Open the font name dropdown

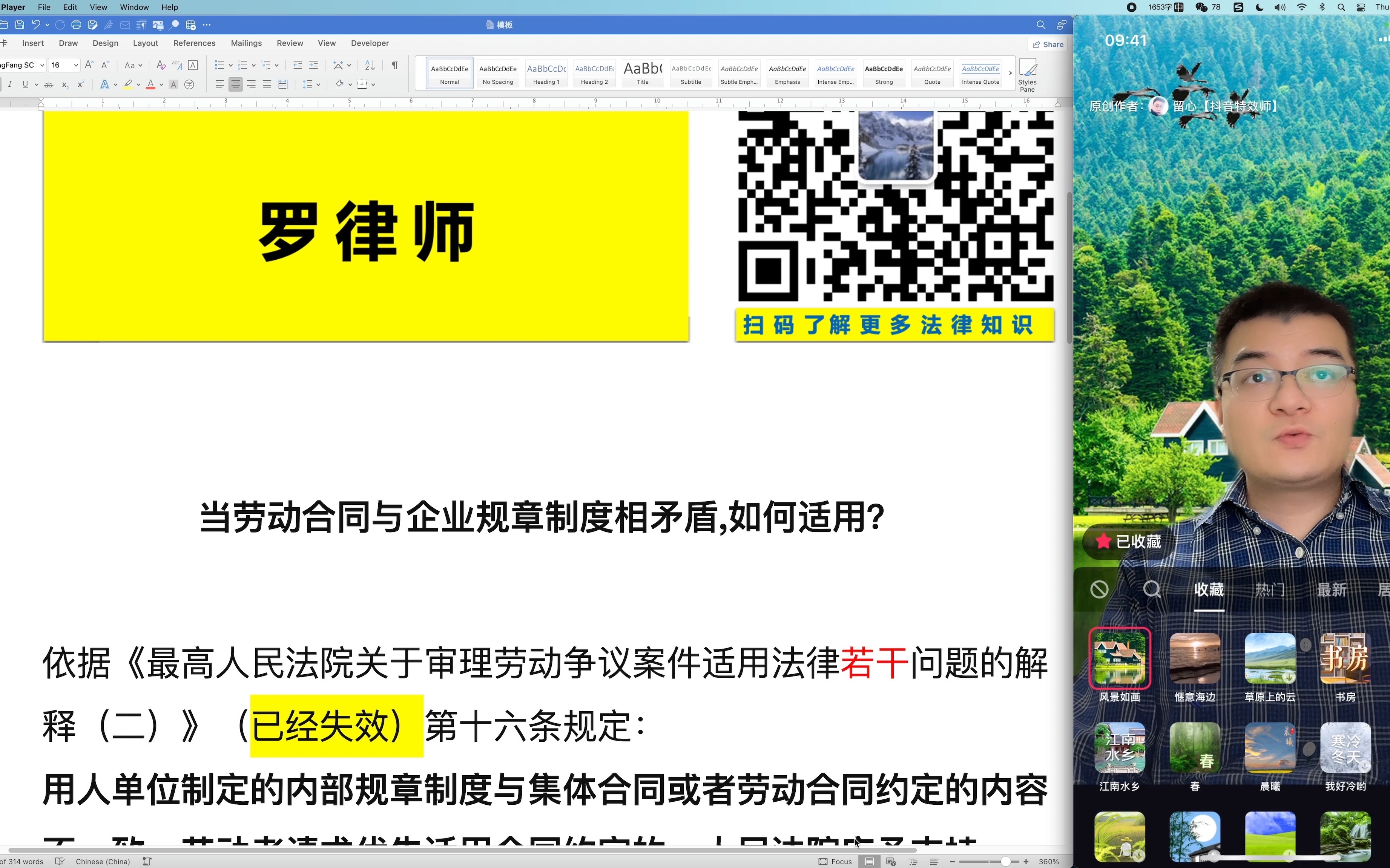[42, 65]
